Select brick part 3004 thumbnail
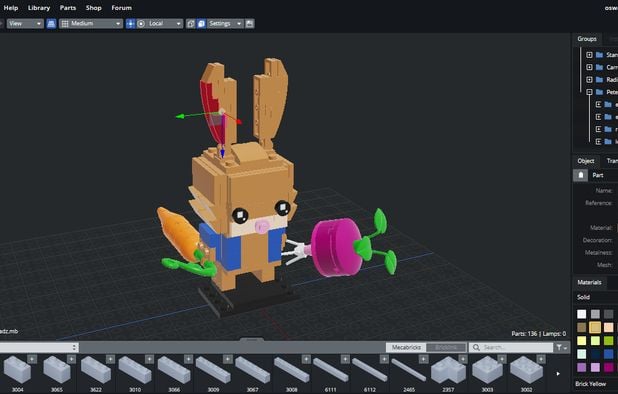The height and width of the screenshot is (394, 618). (x=17, y=369)
